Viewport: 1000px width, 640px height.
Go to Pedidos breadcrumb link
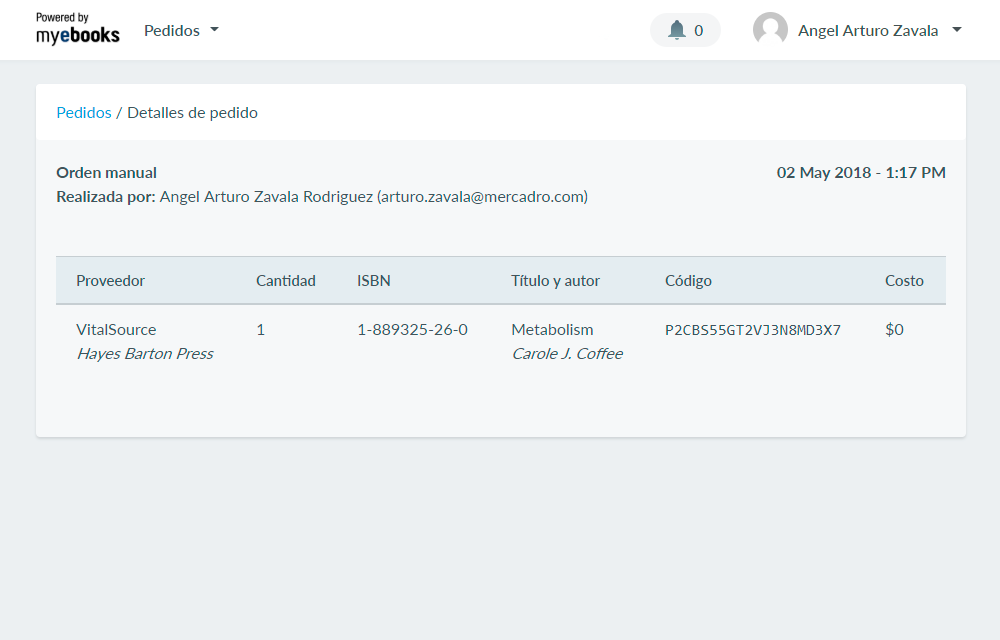click(84, 113)
